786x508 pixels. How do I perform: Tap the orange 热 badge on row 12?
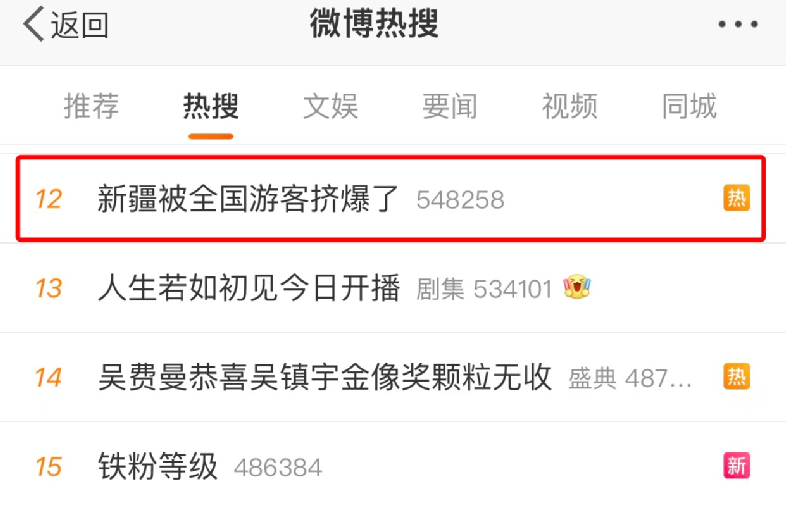point(736,198)
